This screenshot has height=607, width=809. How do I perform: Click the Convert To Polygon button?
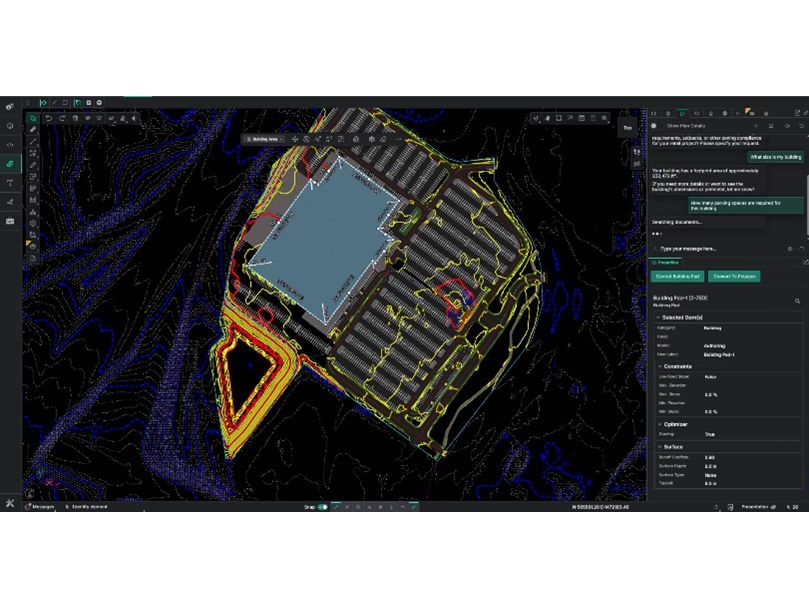(735, 276)
